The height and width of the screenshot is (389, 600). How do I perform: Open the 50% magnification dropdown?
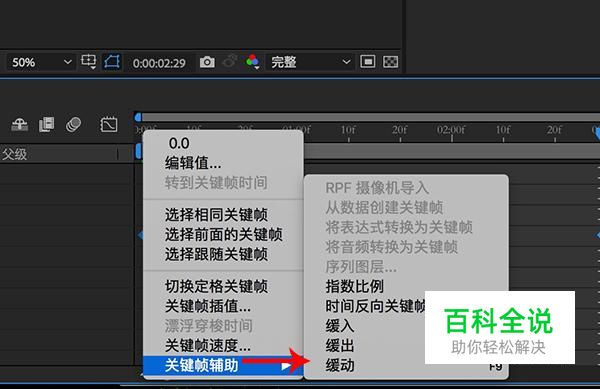41,62
